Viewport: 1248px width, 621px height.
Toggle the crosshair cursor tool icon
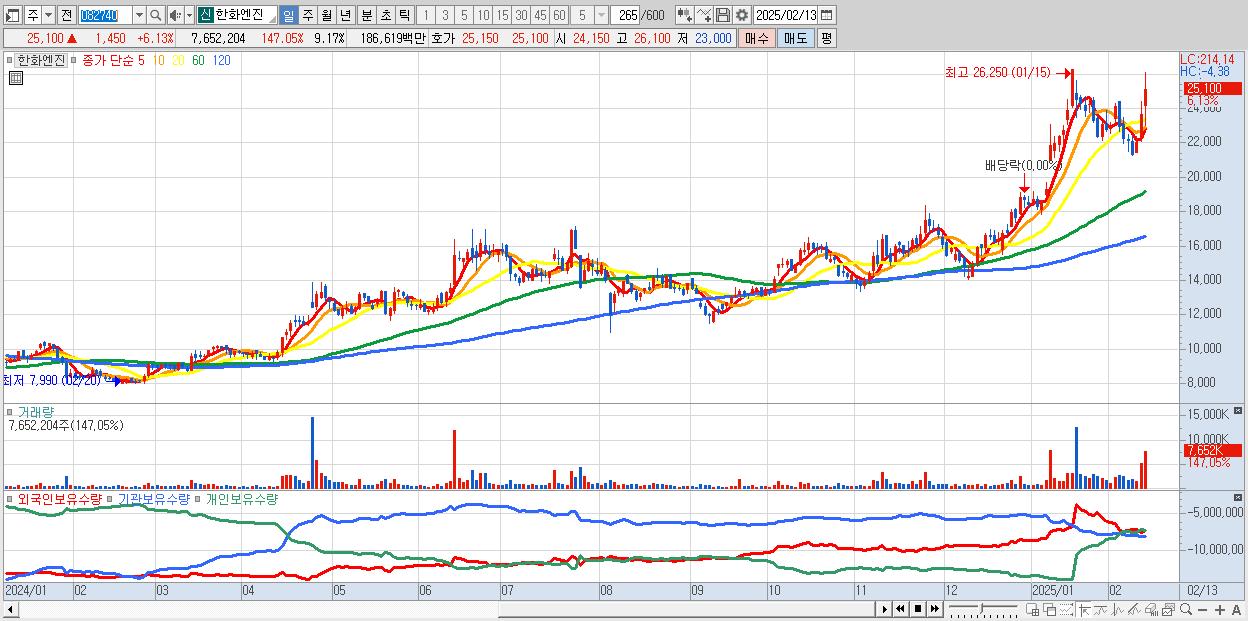click(1085, 609)
